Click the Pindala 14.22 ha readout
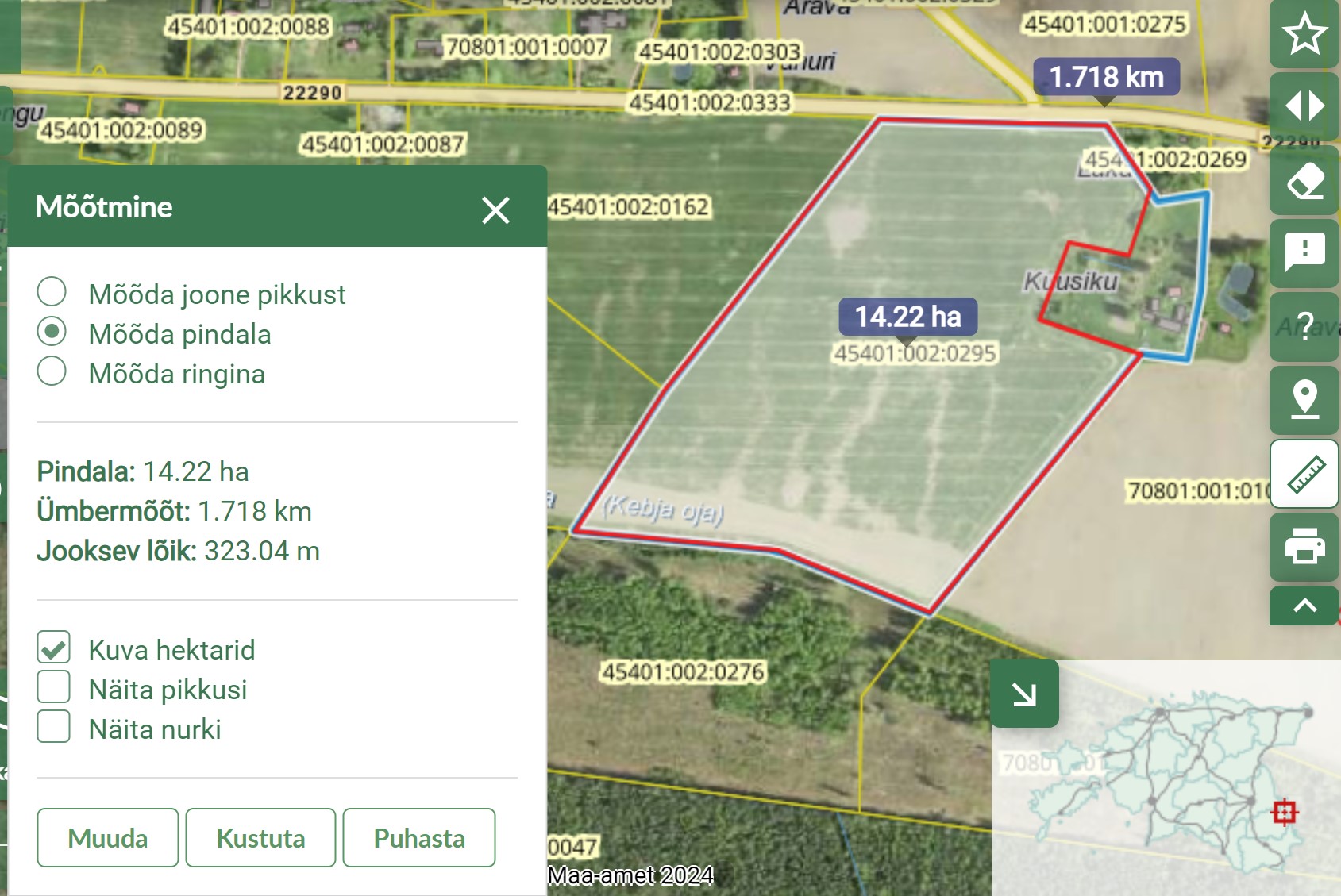 pyautogui.click(x=143, y=471)
